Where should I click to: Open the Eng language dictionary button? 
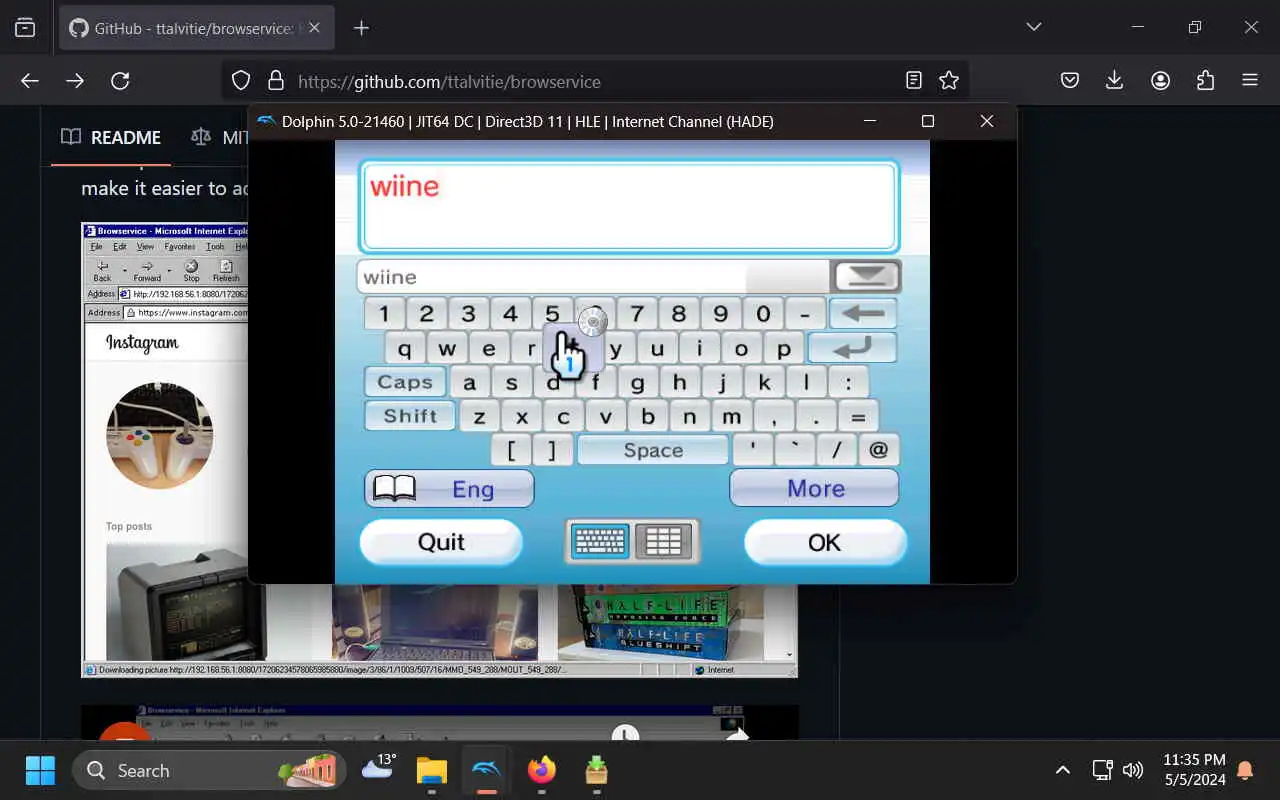pyautogui.click(x=449, y=488)
